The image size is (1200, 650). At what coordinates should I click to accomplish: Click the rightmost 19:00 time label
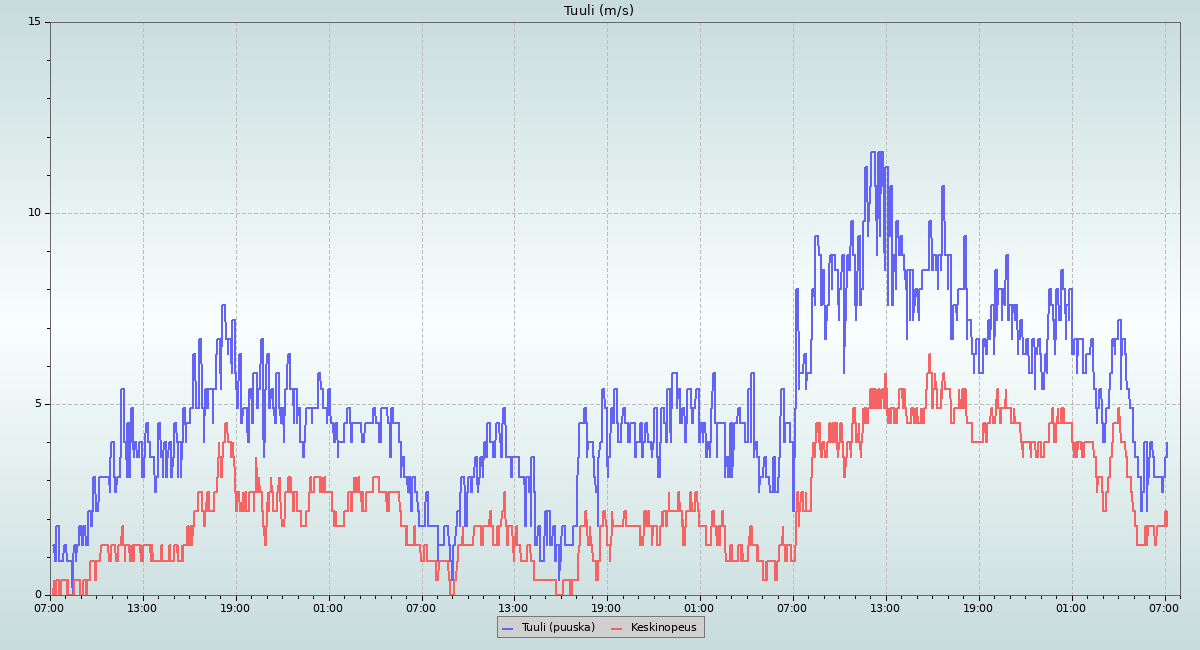tap(978, 607)
